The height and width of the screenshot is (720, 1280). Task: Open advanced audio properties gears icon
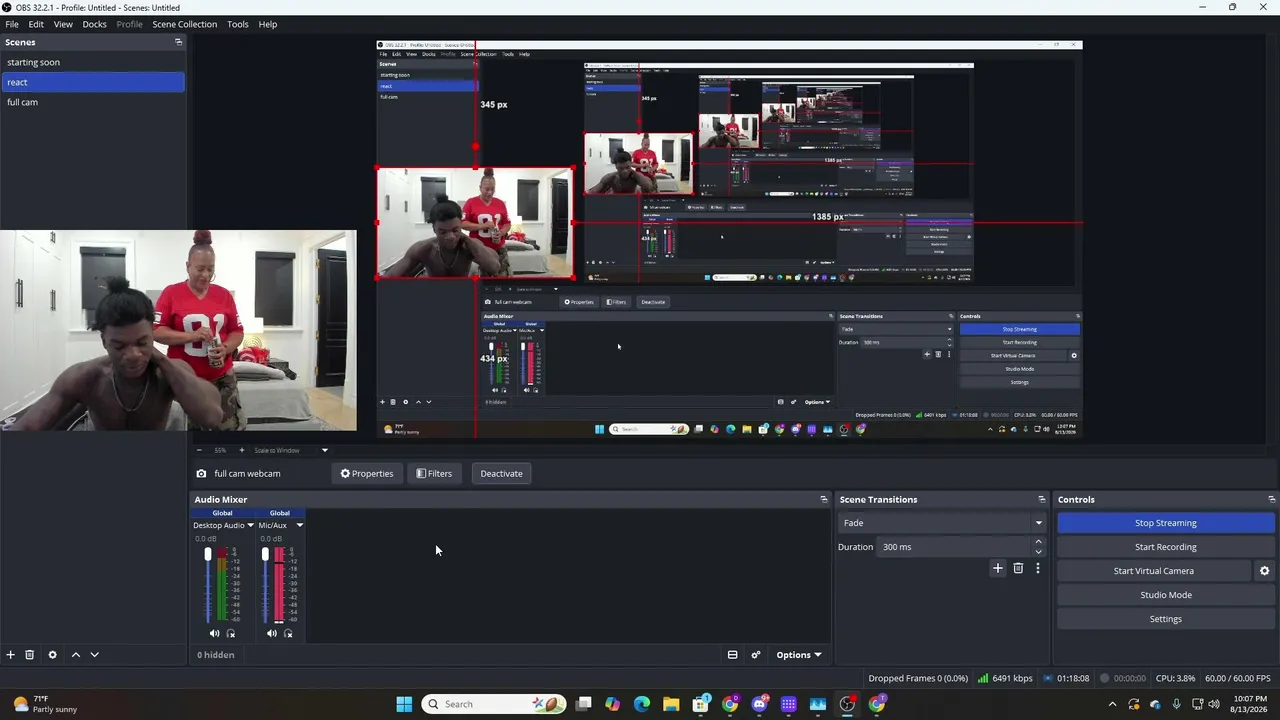pos(756,655)
